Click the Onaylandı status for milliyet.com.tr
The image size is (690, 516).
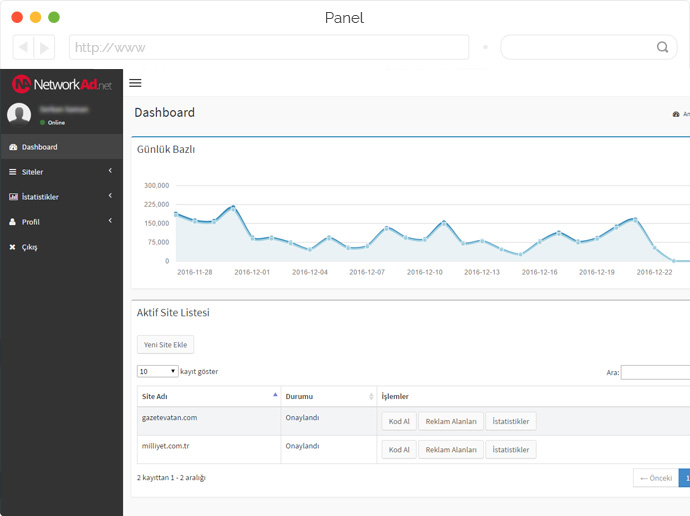(302, 446)
